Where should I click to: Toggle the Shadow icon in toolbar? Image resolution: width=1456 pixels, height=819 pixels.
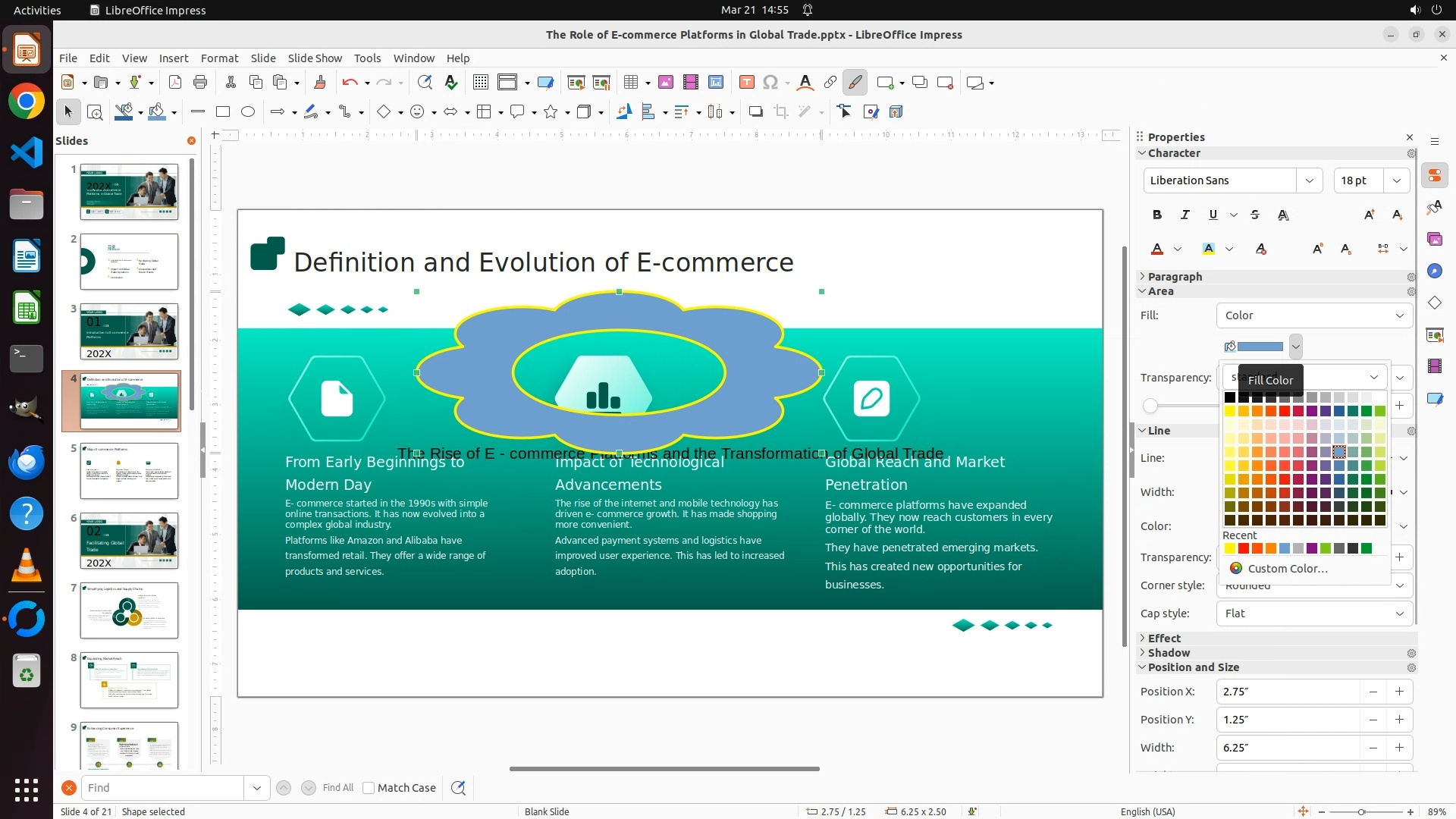[755, 112]
